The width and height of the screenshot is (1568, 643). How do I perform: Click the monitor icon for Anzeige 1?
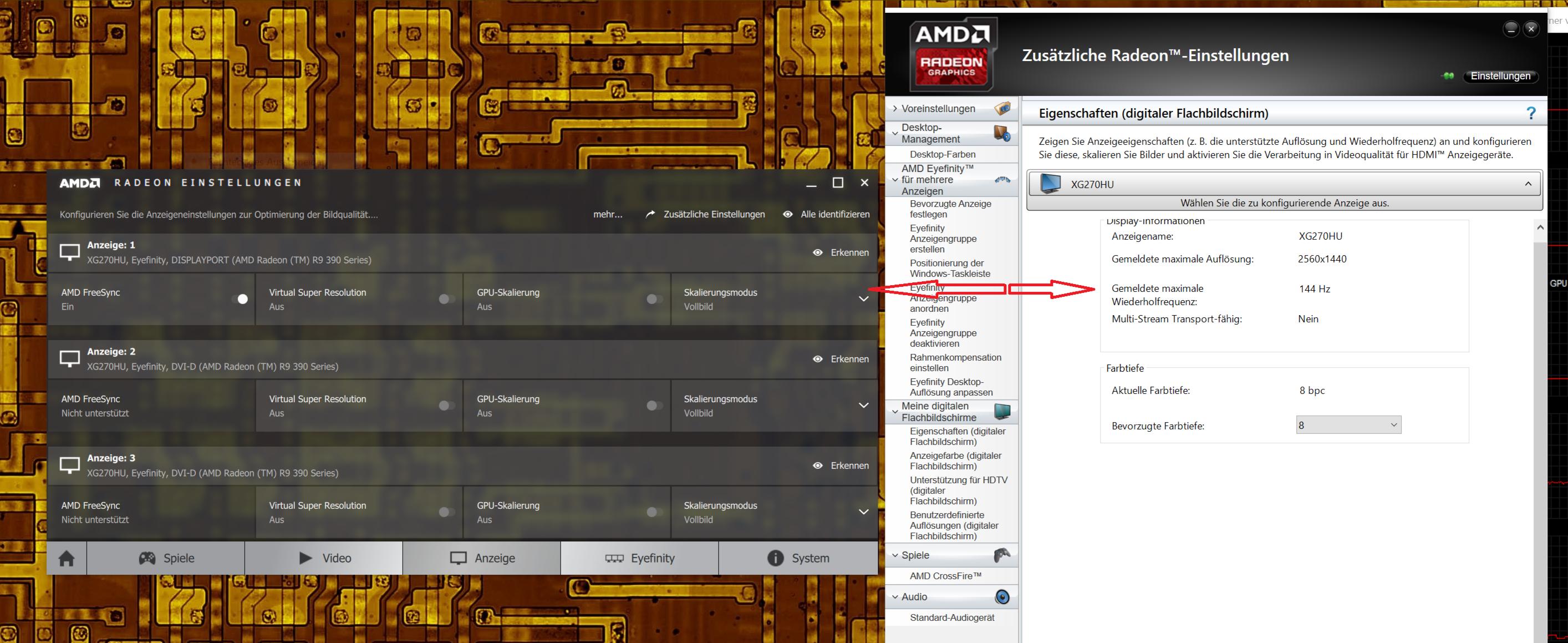[69, 252]
